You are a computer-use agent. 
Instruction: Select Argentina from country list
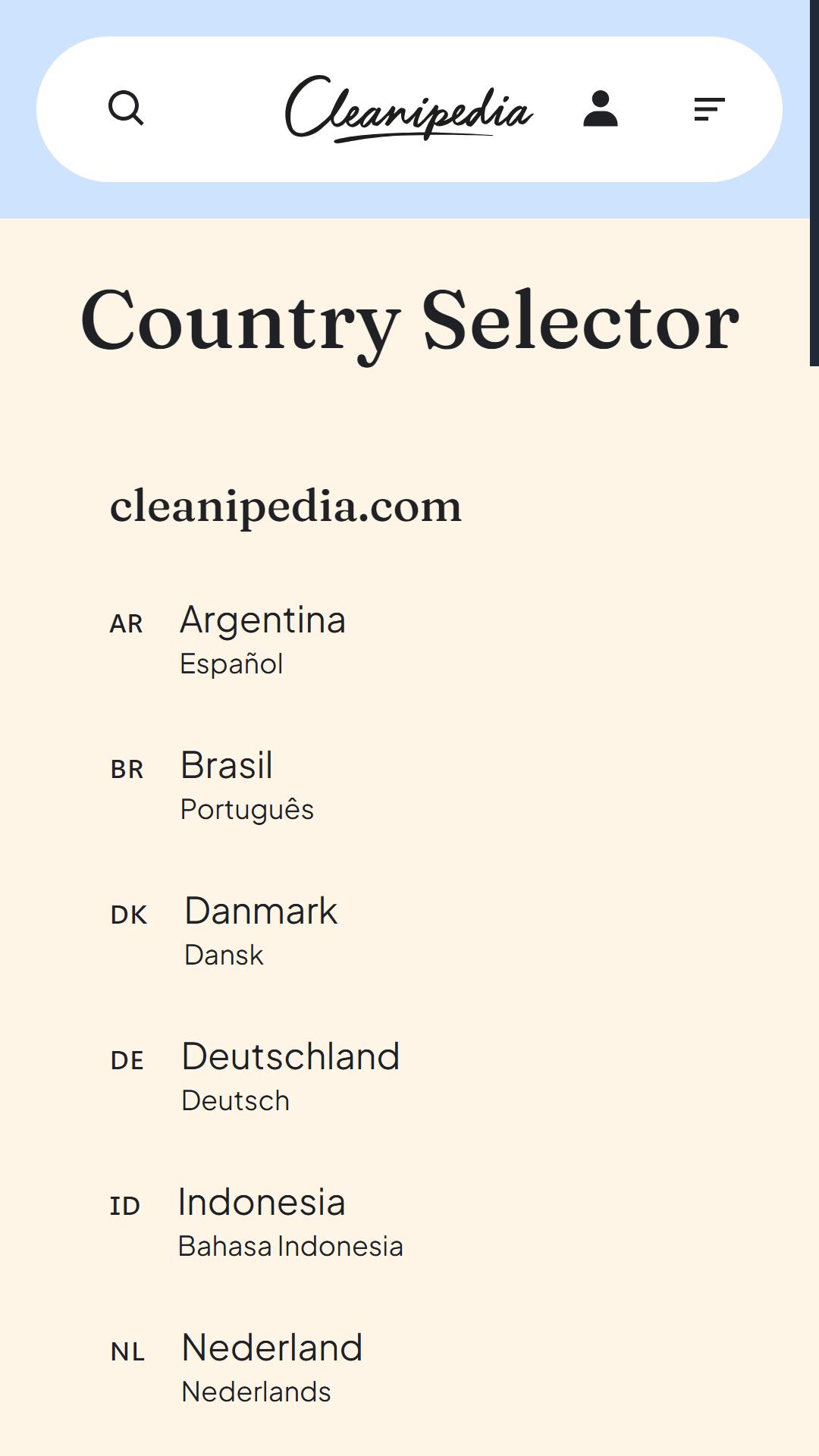pyautogui.click(x=263, y=620)
